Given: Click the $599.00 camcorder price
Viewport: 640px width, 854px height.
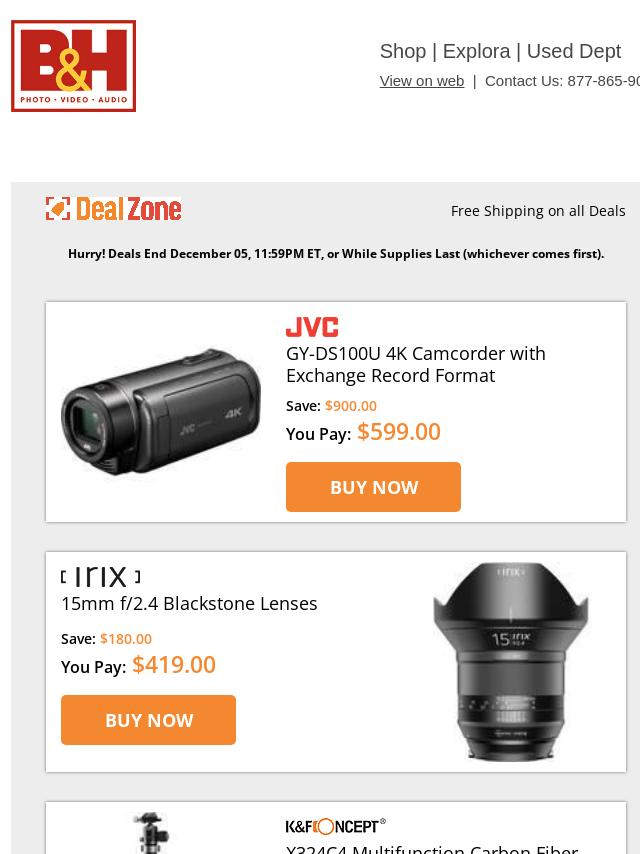Looking at the screenshot, I should click(399, 432).
